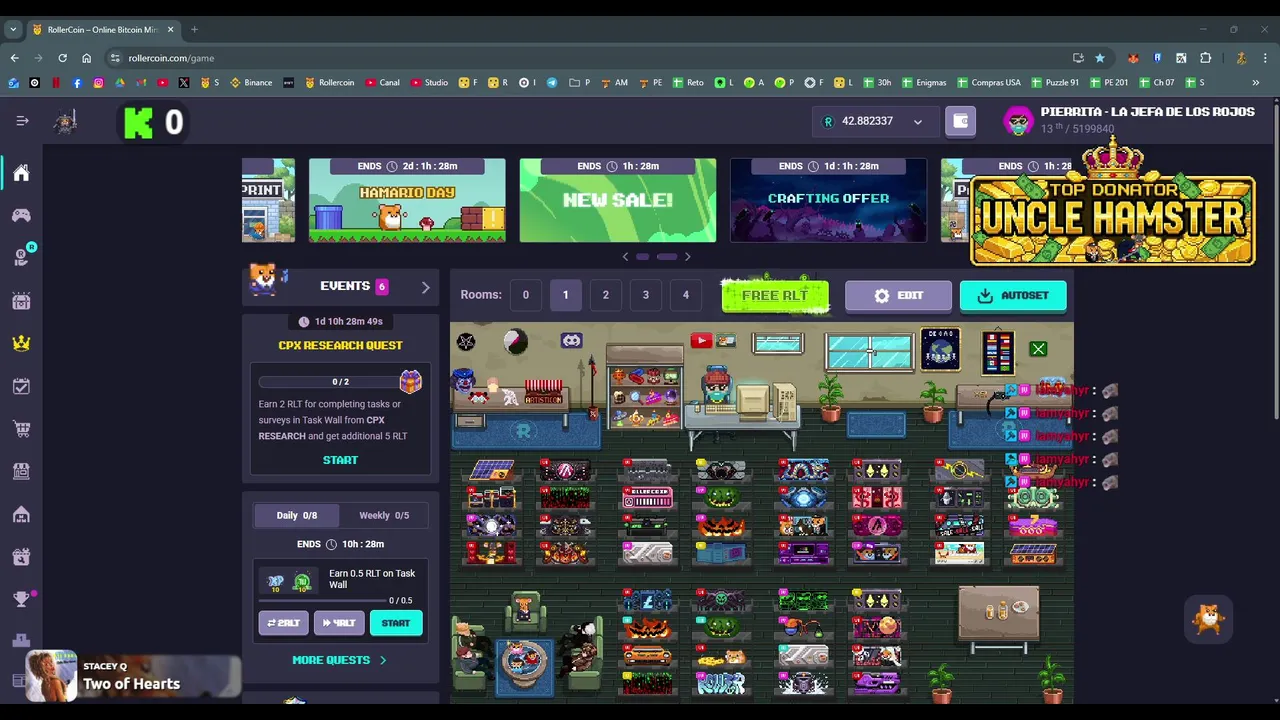
Task: Show next banner with right carousel arrow
Action: click(687, 257)
